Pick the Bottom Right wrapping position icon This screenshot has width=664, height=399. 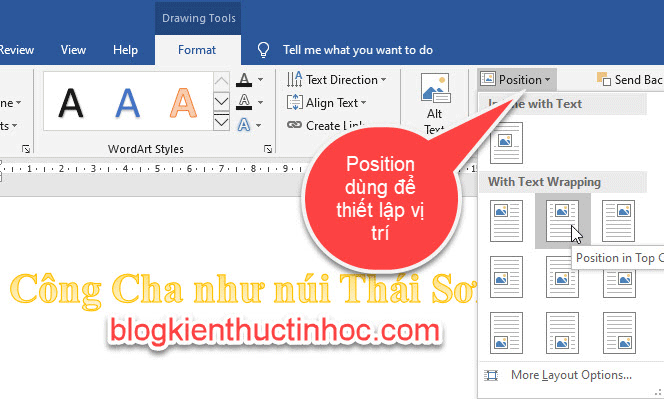coord(619,333)
